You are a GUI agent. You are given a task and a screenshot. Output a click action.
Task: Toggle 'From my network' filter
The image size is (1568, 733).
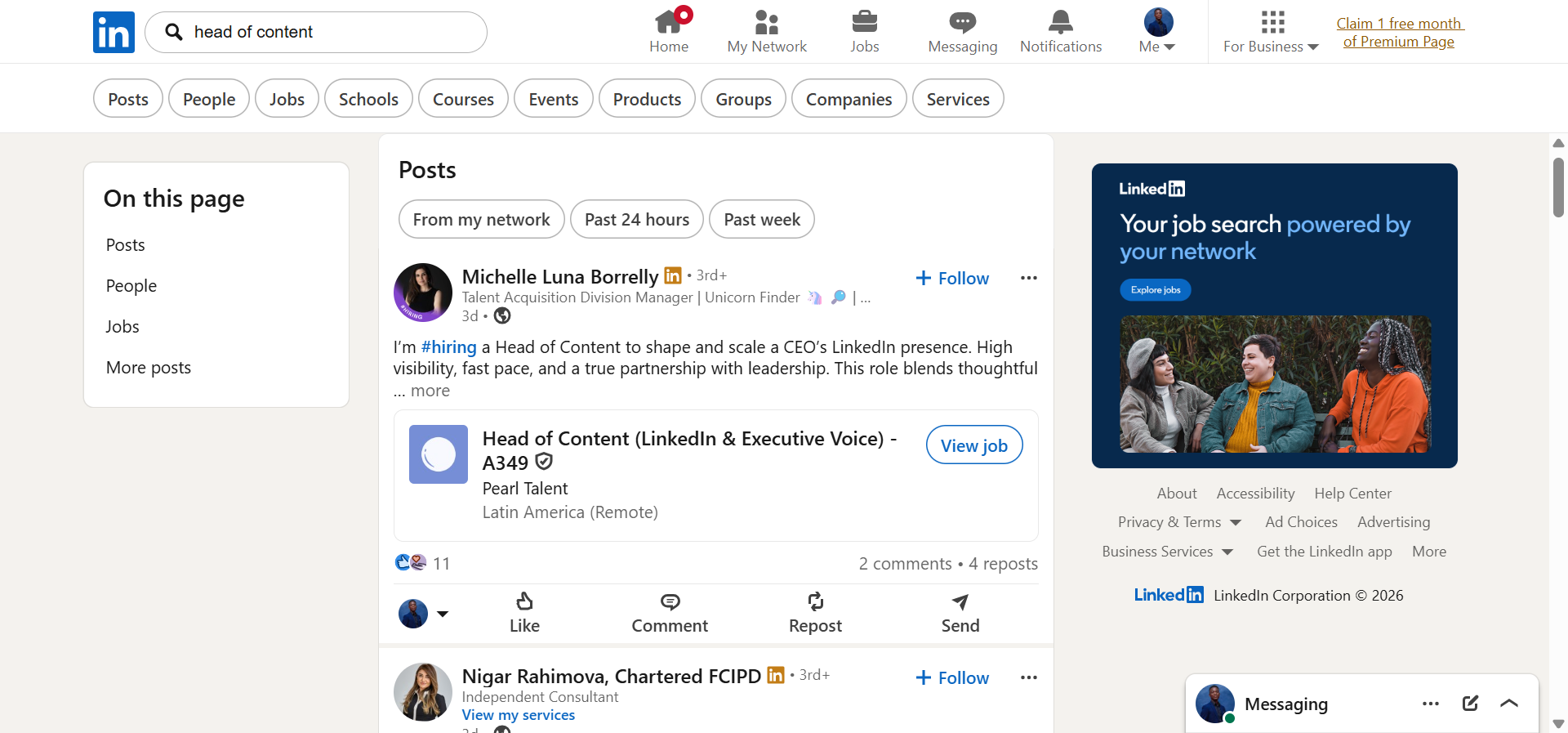point(481,219)
